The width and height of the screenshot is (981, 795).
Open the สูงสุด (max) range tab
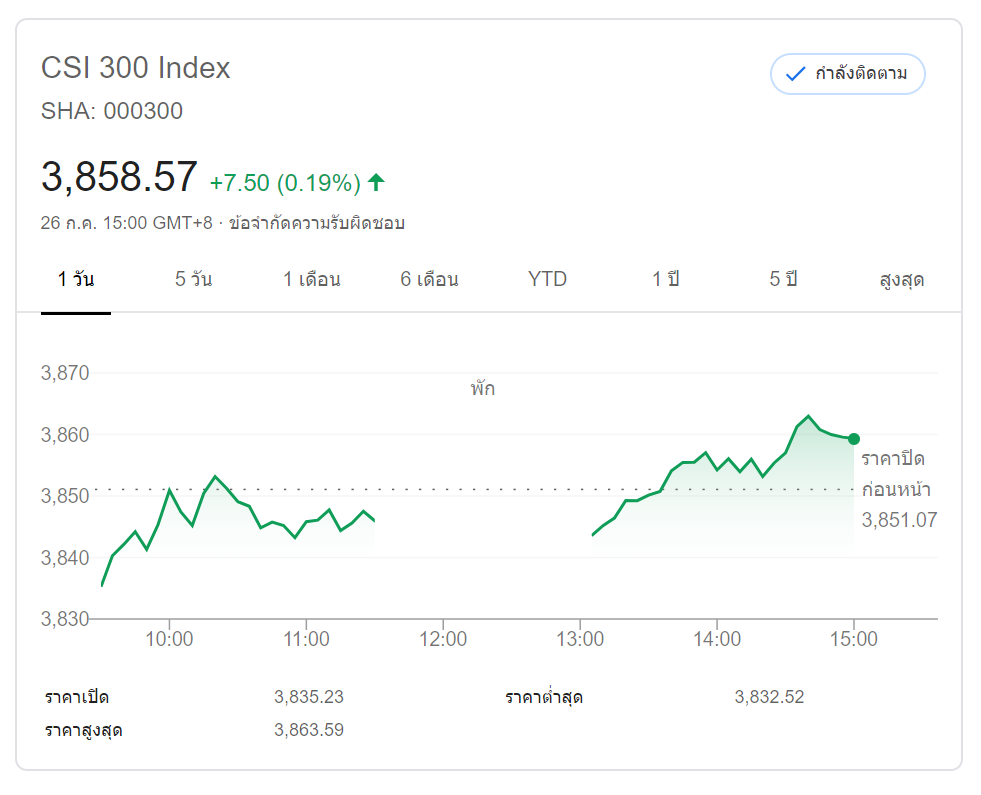(x=901, y=280)
